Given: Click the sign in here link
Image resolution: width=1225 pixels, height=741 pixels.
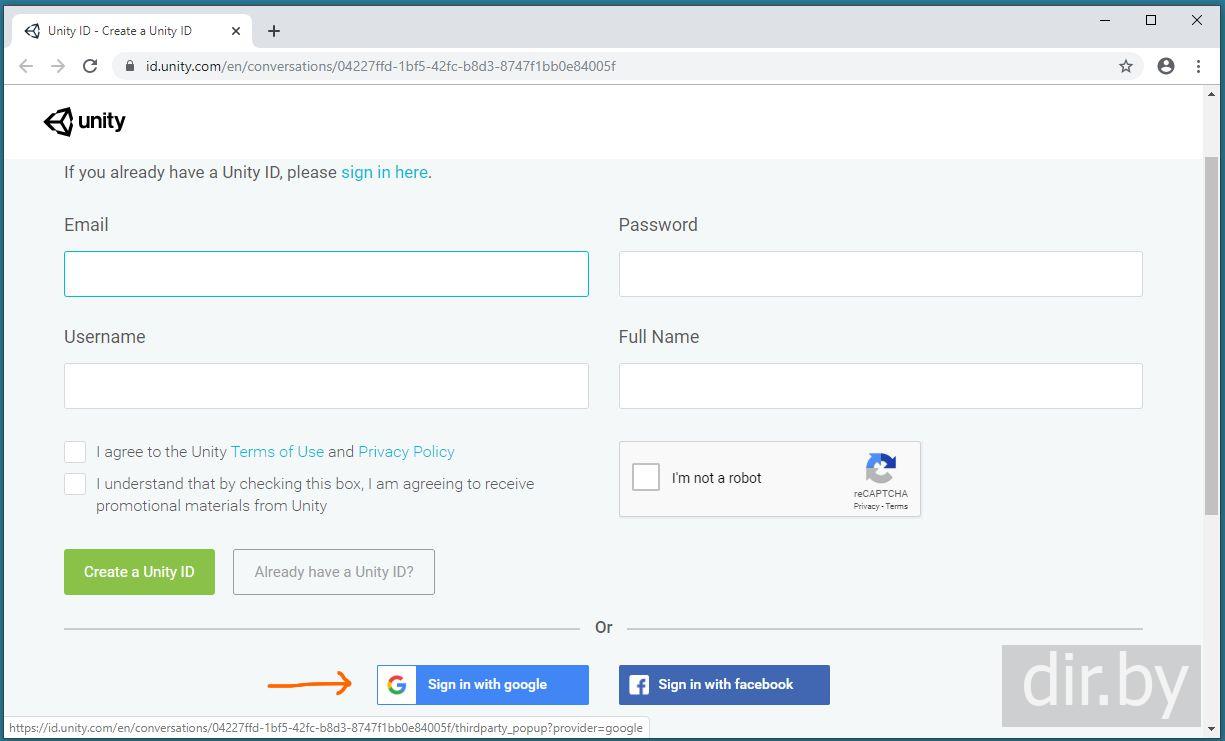Looking at the screenshot, I should (x=384, y=172).
